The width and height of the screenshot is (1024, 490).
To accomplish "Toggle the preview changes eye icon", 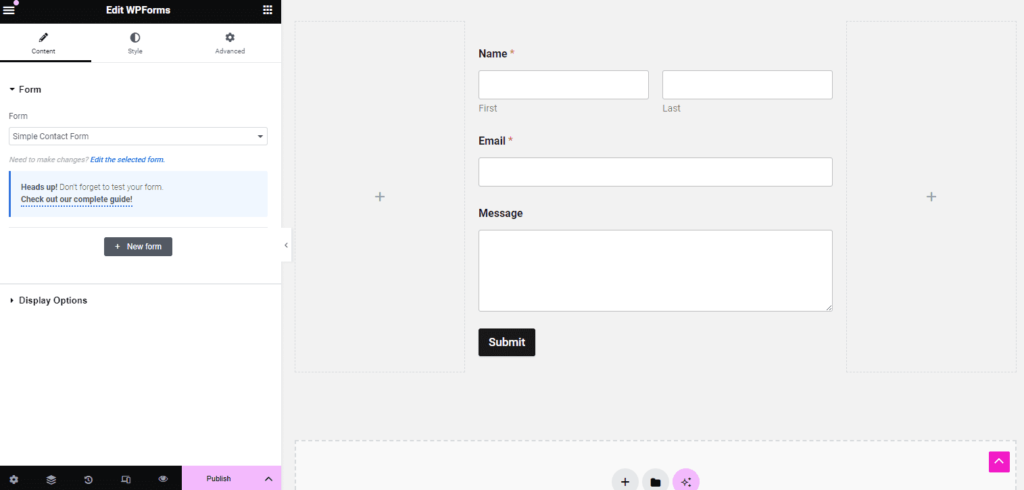I will click(163, 479).
